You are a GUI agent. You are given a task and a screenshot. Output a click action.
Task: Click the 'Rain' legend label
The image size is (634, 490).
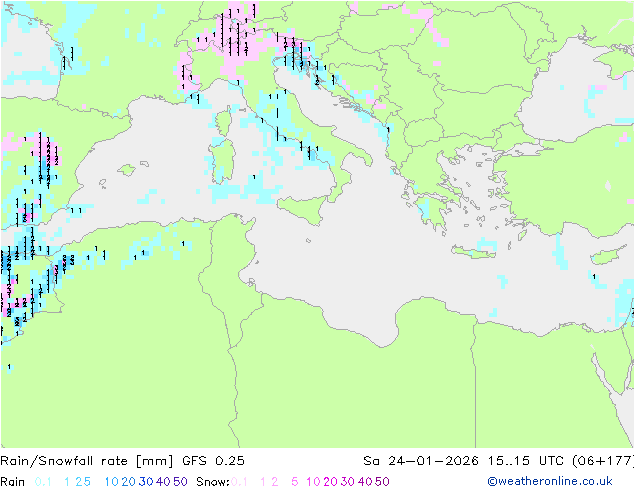point(13,482)
